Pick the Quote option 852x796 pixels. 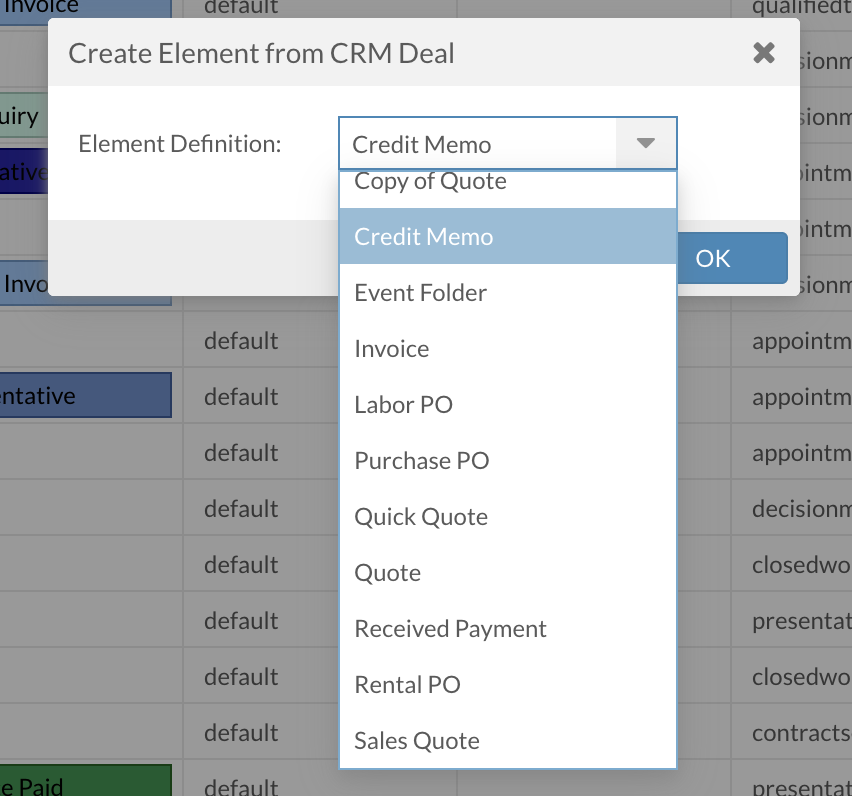[x=388, y=573]
